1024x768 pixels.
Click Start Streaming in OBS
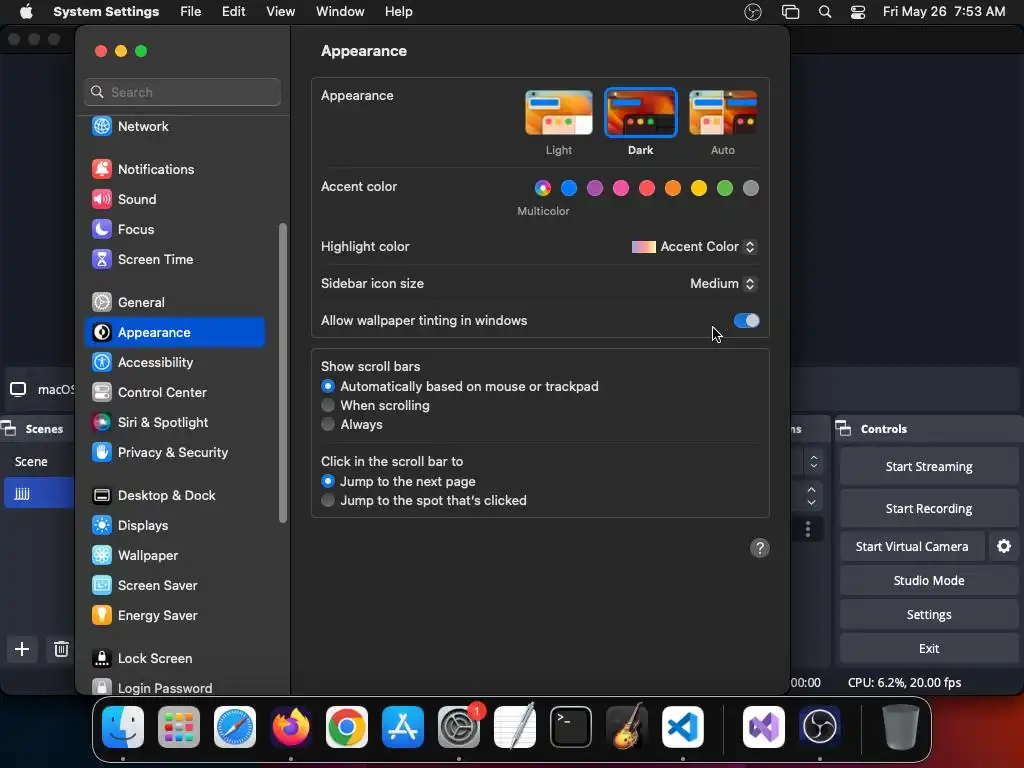click(x=929, y=467)
